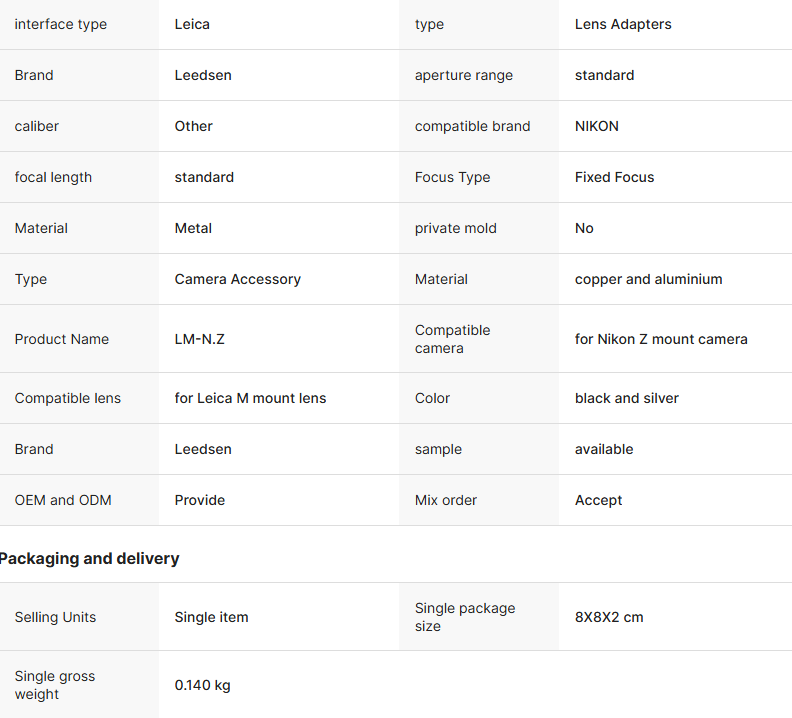Click the '8X8X2 cm' package size value
The image size is (792, 718).
[609, 617]
